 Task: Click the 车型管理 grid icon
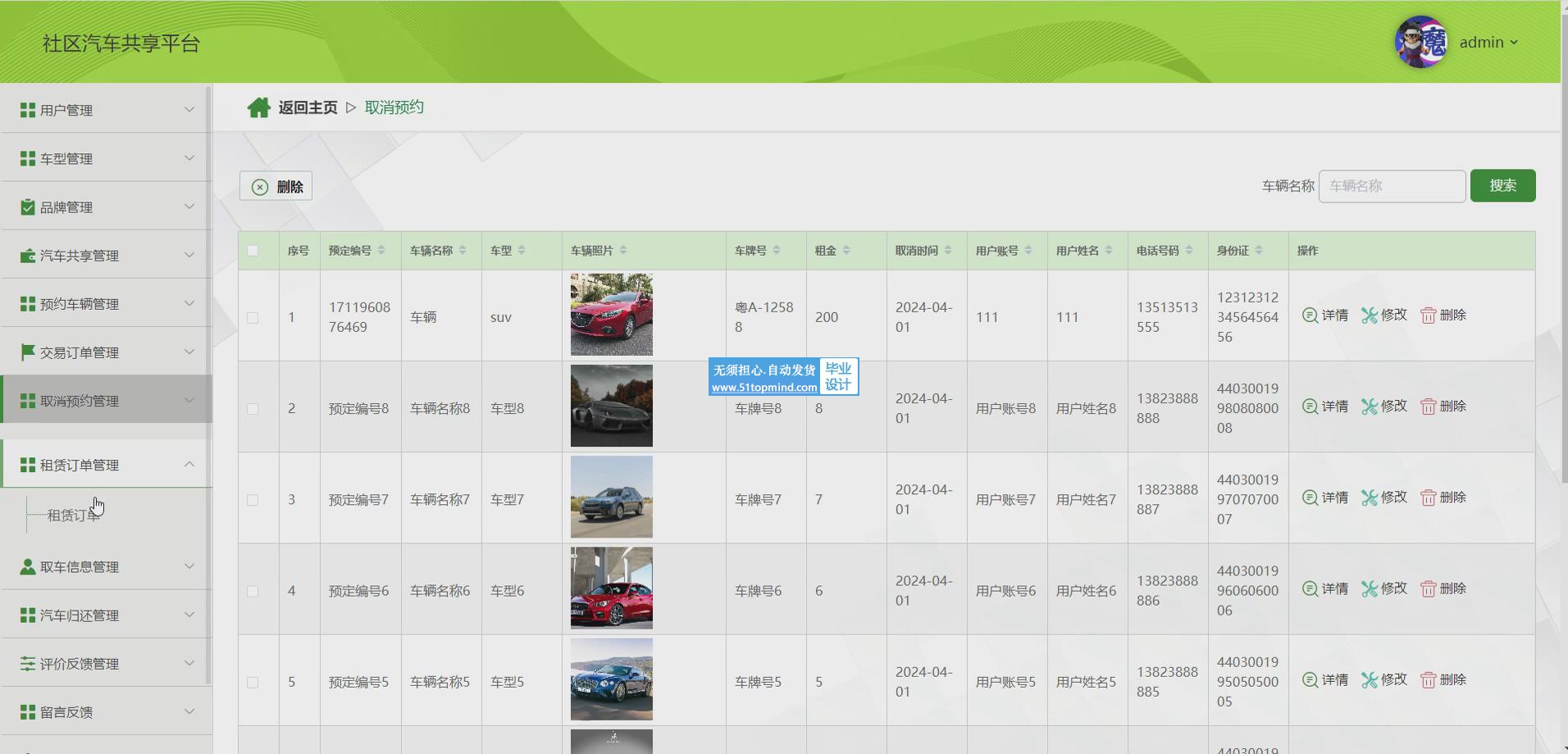point(28,158)
